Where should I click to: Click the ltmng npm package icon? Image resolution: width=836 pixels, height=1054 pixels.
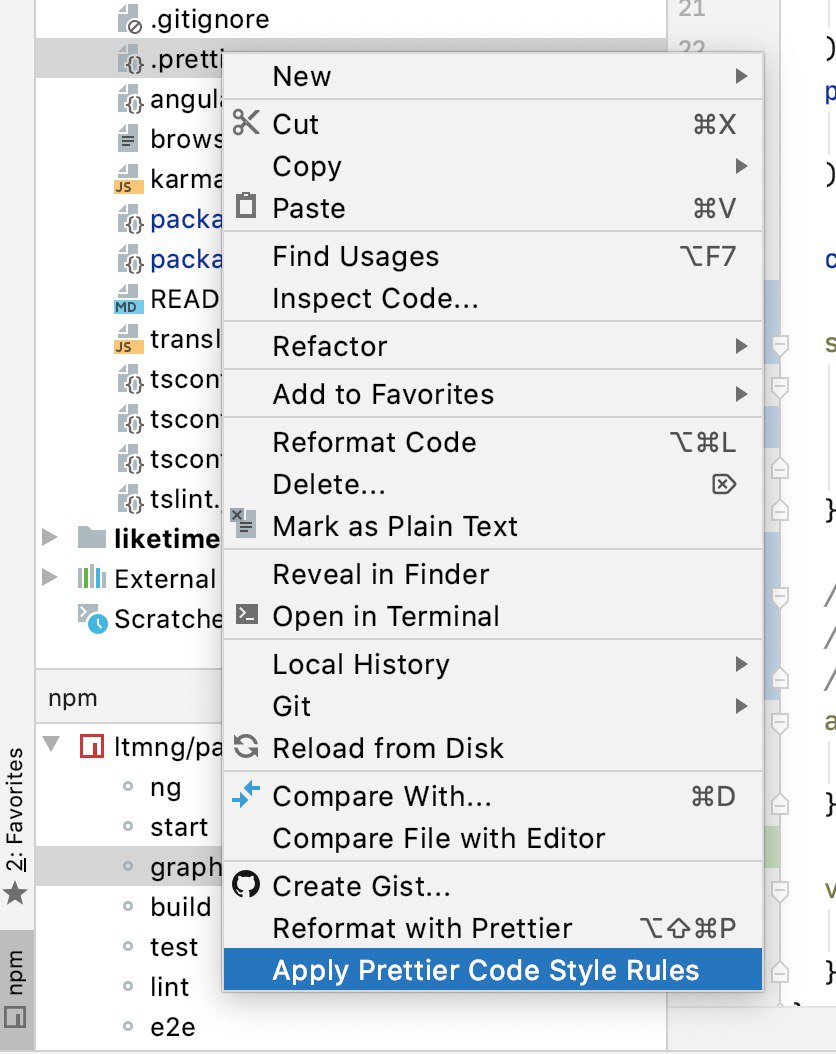(92, 746)
